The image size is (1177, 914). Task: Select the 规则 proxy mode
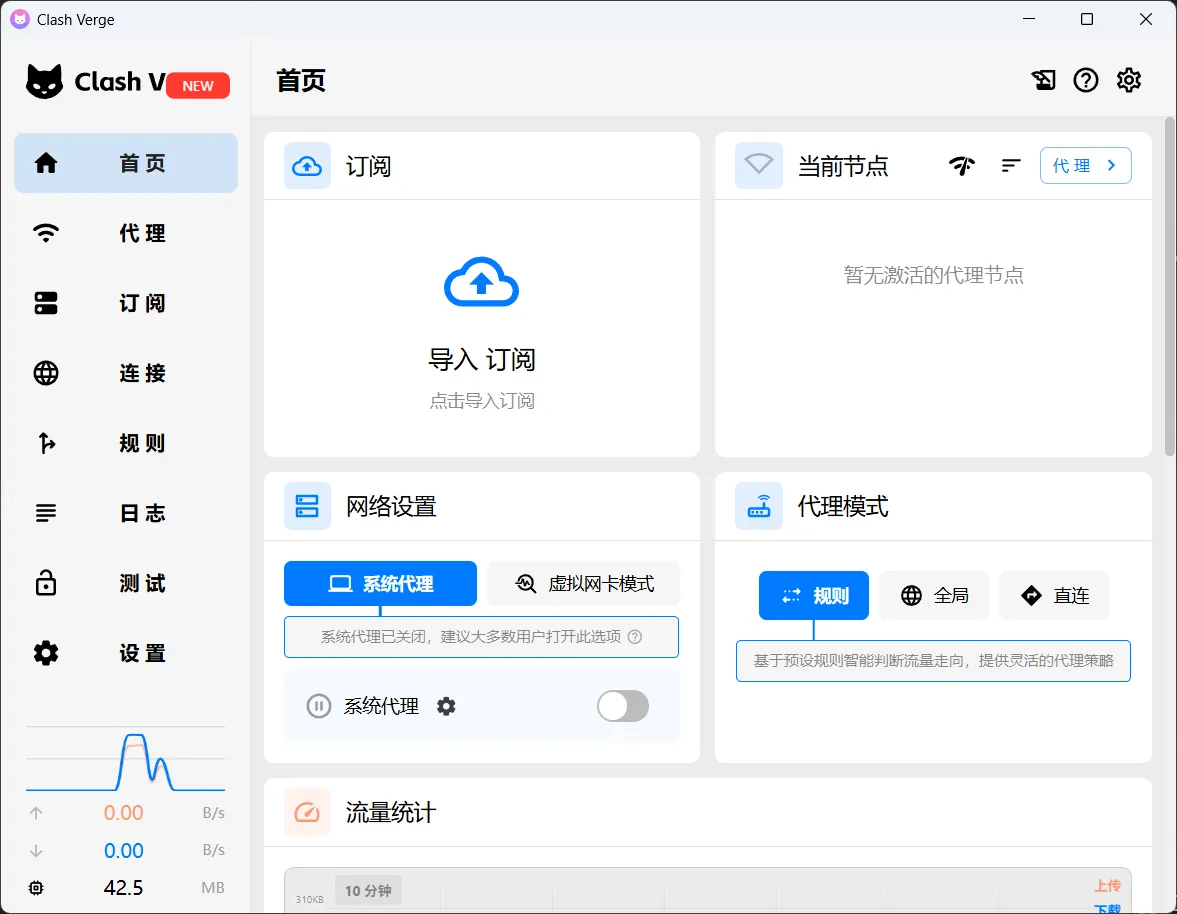[814, 595]
